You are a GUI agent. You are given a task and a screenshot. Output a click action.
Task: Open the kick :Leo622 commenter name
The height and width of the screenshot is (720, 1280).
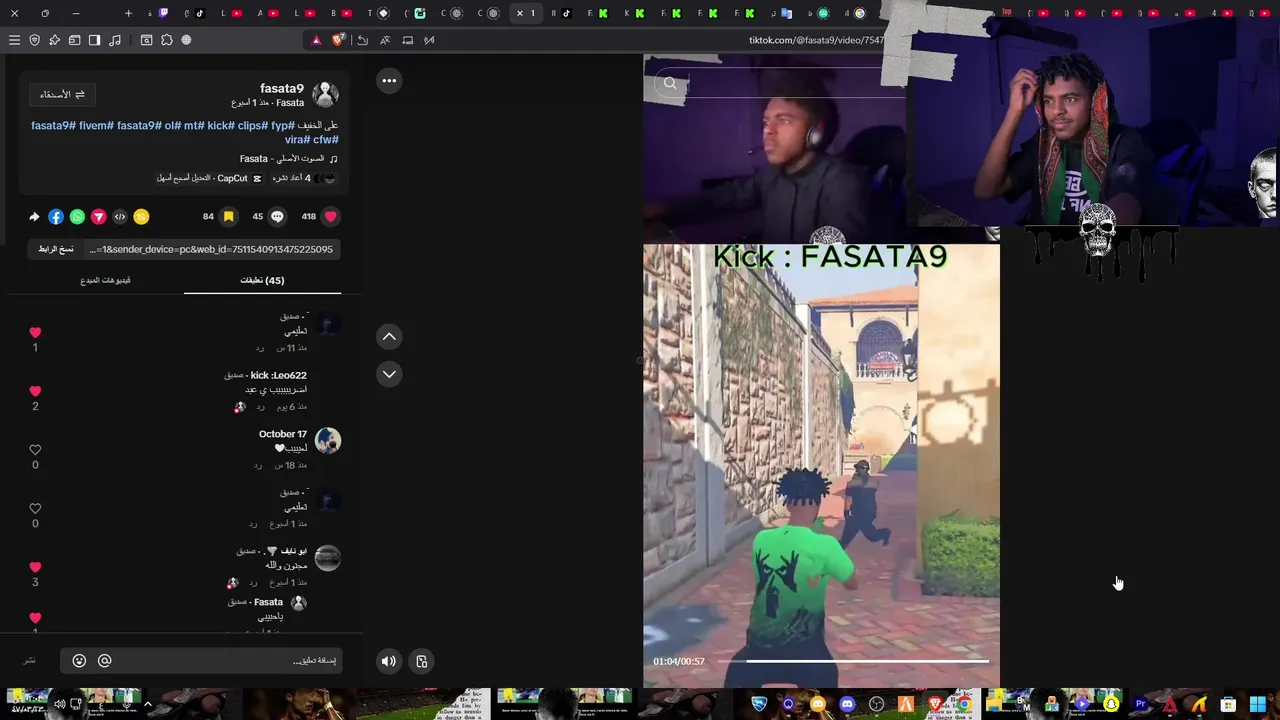(x=278, y=375)
